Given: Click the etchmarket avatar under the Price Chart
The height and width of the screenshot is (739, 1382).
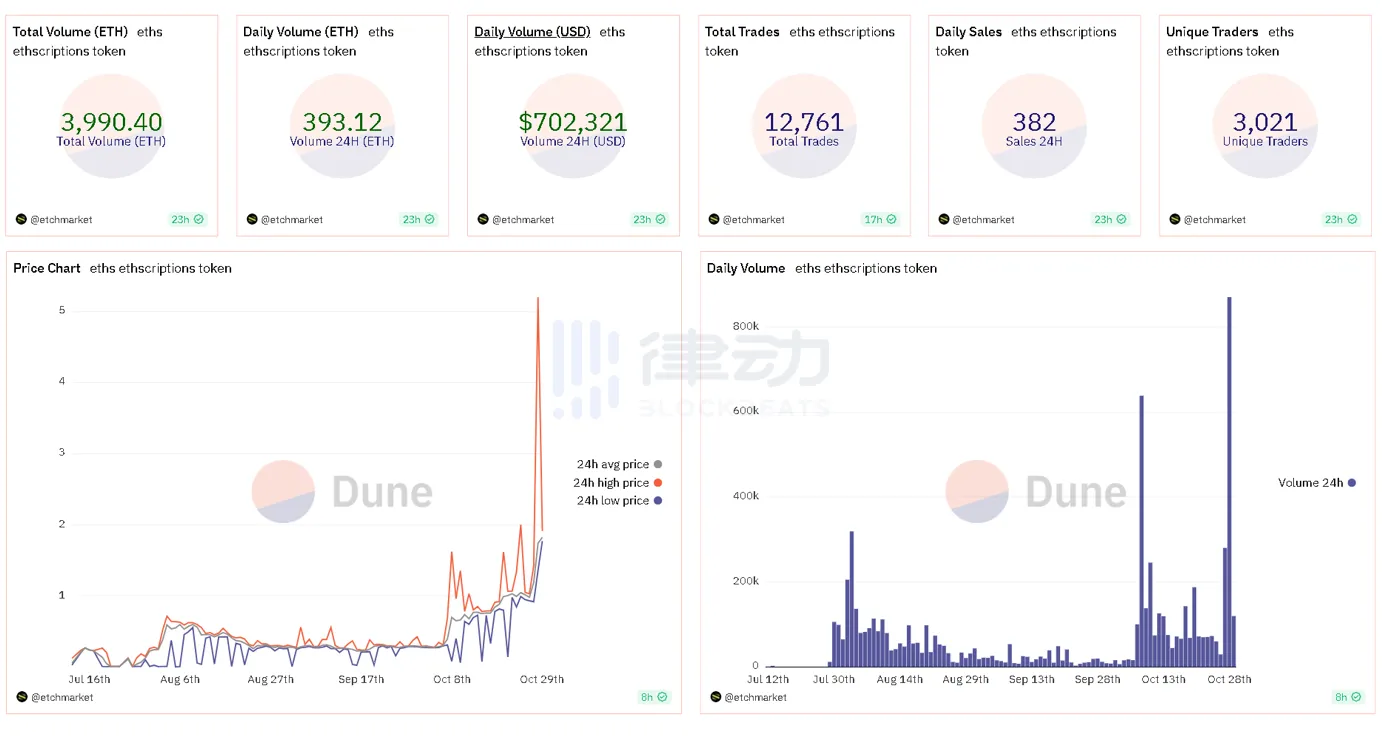Looking at the screenshot, I should pyautogui.click(x=21, y=697).
